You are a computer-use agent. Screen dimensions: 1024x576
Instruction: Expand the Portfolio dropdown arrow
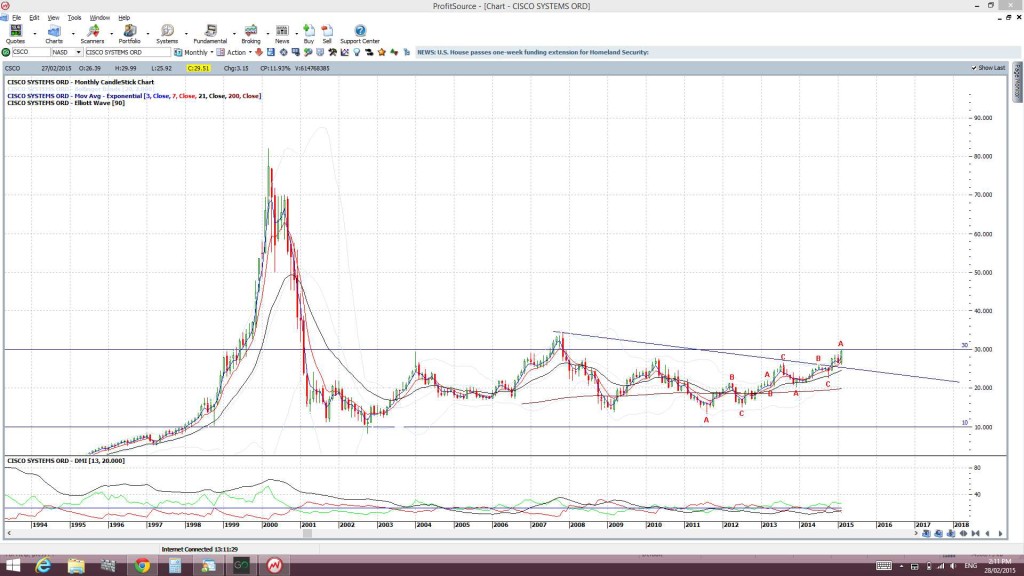click(148, 34)
